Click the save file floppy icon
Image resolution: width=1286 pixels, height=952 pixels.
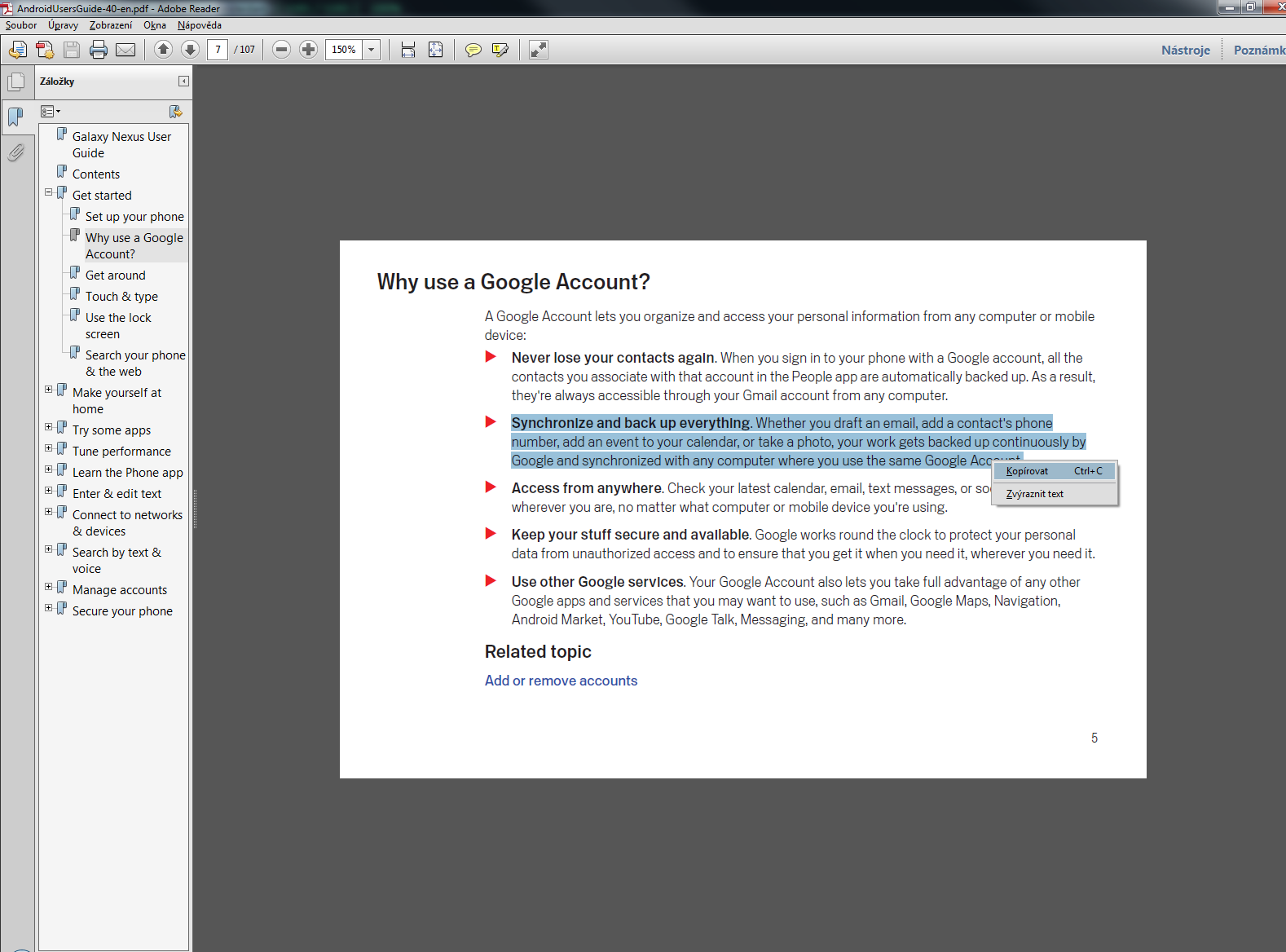coord(72,50)
